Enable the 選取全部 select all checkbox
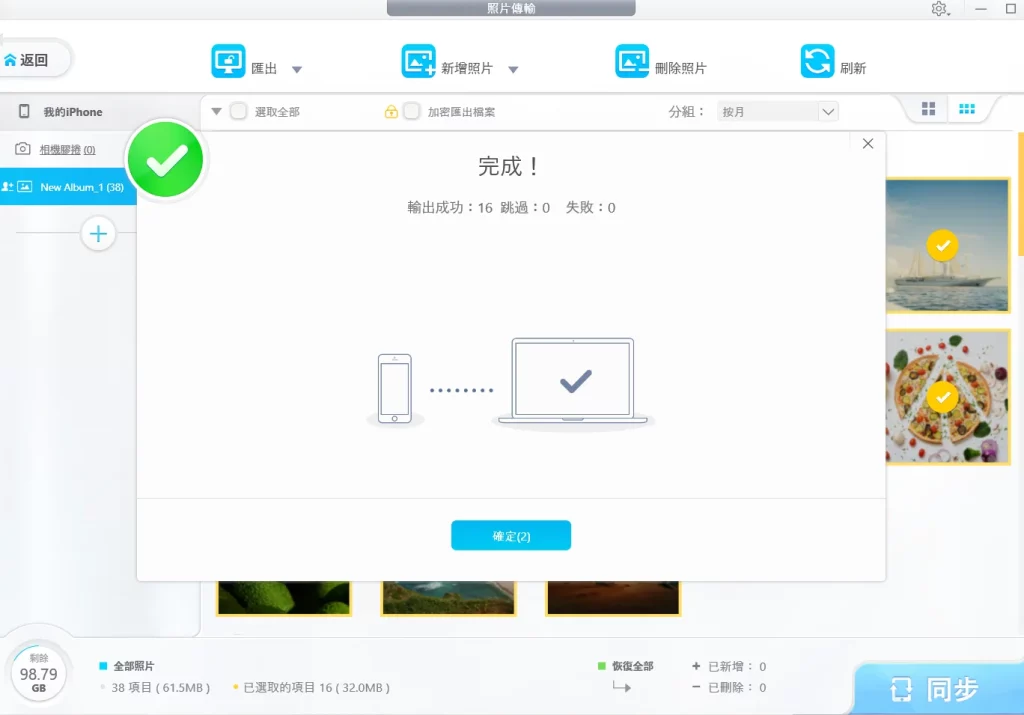The height and width of the screenshot is (715, 1024). (x=238, y=112)
